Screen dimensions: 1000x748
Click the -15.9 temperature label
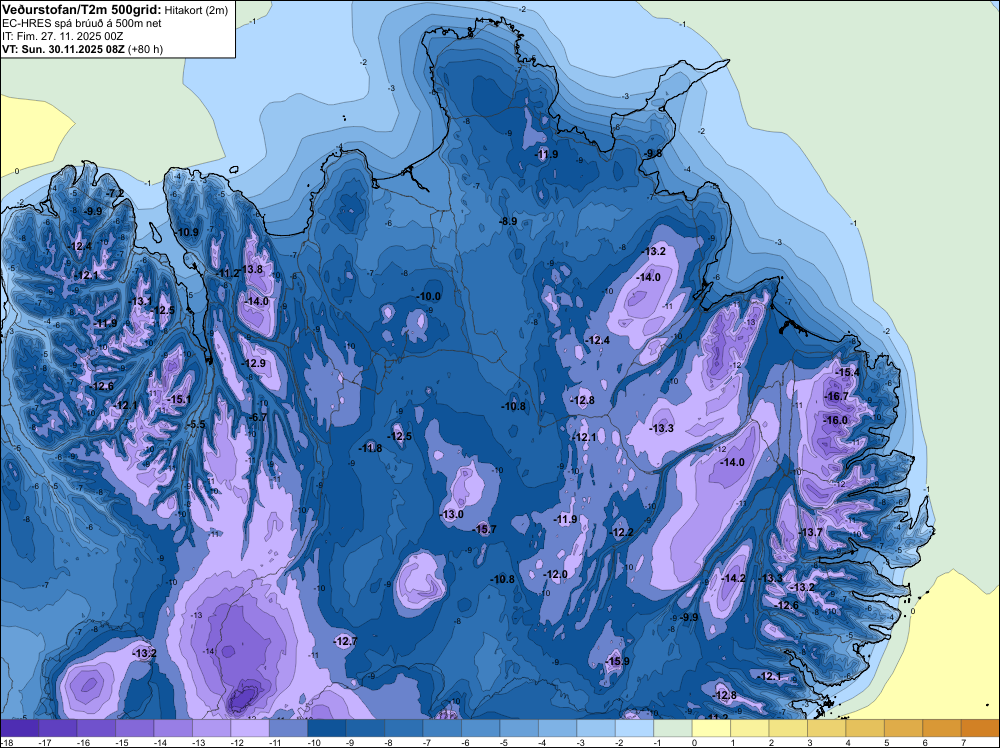(x=617, y=661)
